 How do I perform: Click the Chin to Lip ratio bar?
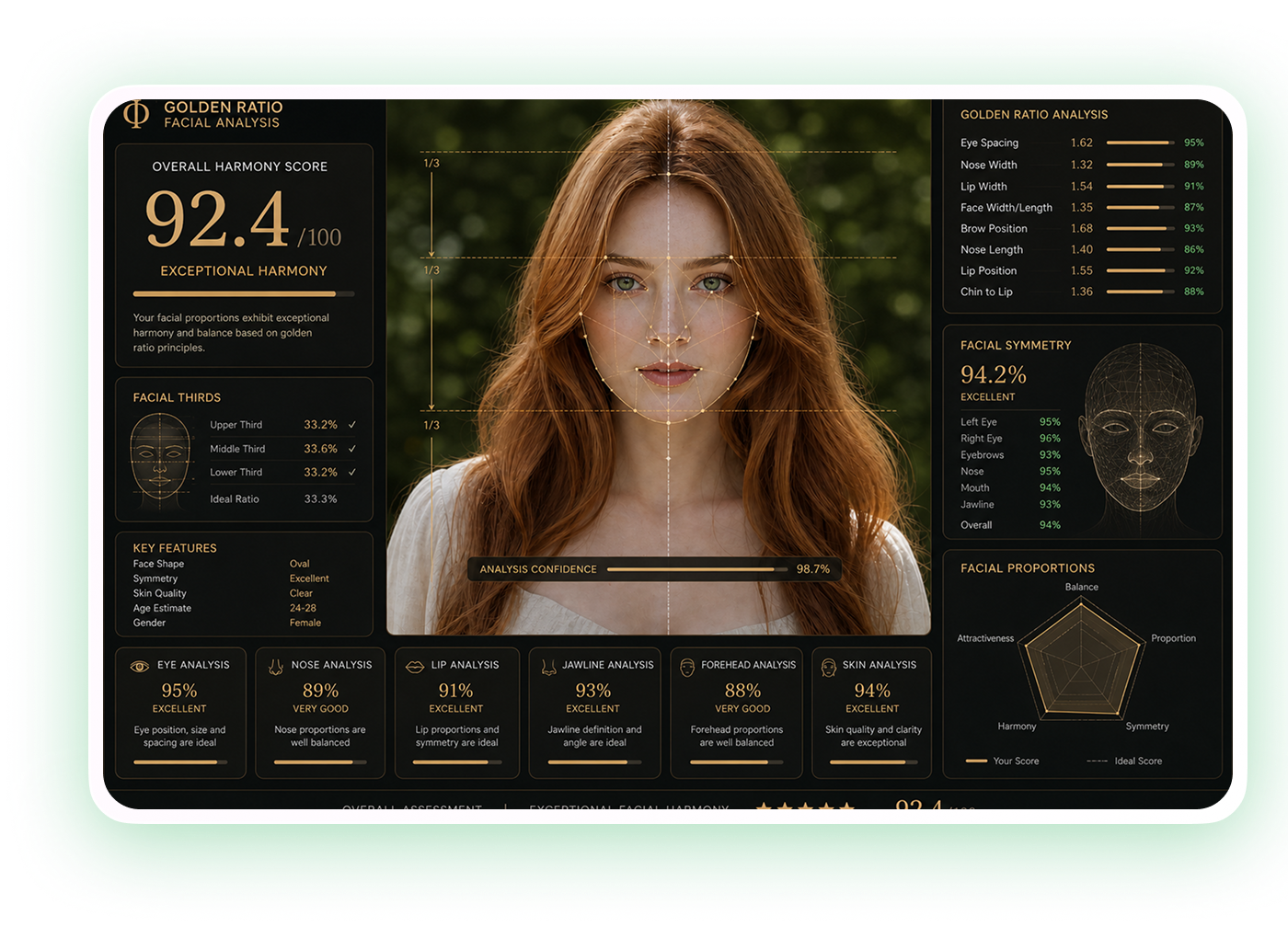point(1141,292)
